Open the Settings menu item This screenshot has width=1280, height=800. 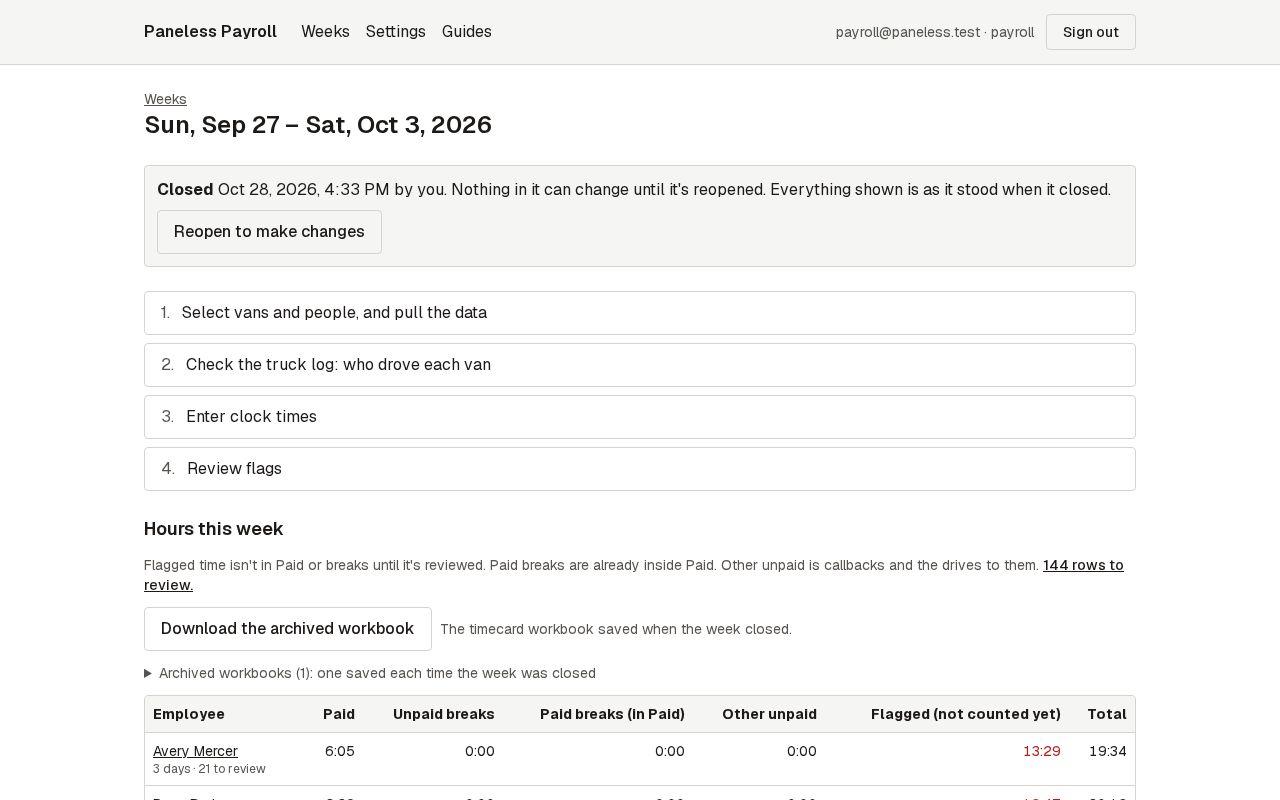click(x=396, y=32)
